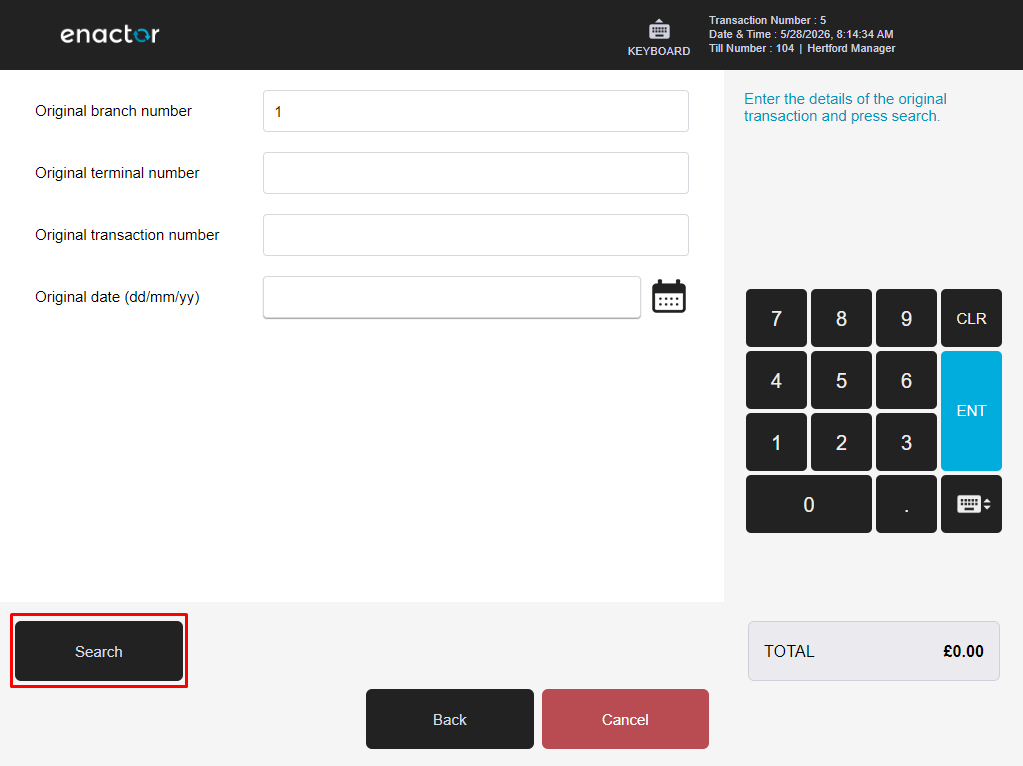Viewport: 1023px width, 766px height.
Task: Focus the Original transaction number field
Action: pos(476,235)
